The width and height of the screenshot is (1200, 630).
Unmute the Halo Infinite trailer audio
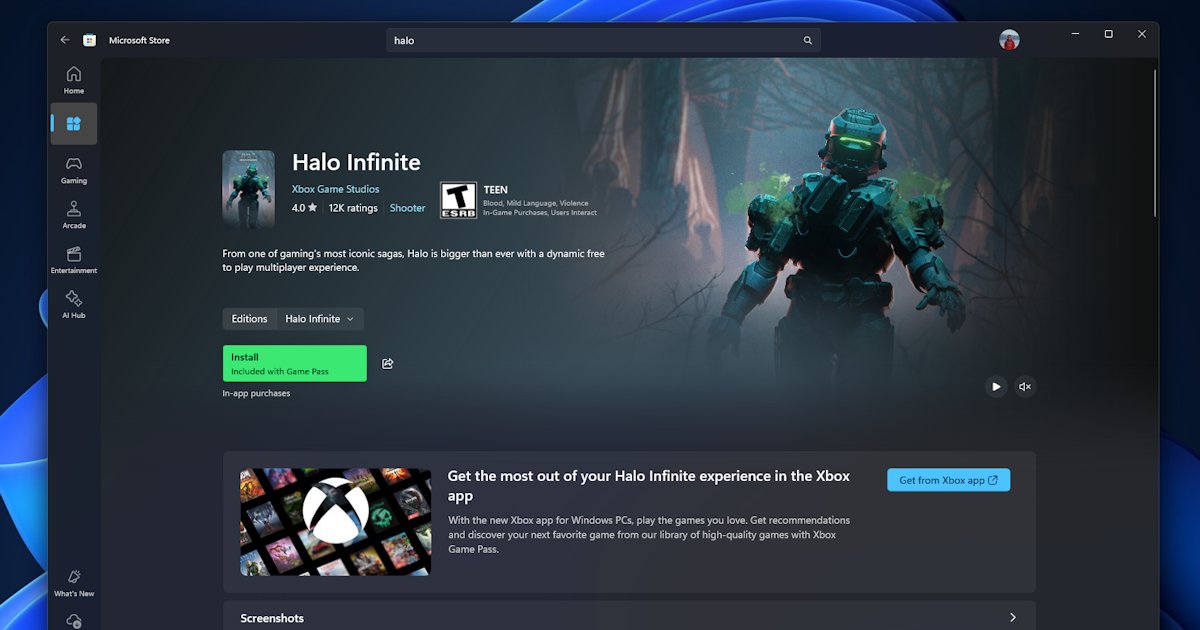(x=1025, y=386)
